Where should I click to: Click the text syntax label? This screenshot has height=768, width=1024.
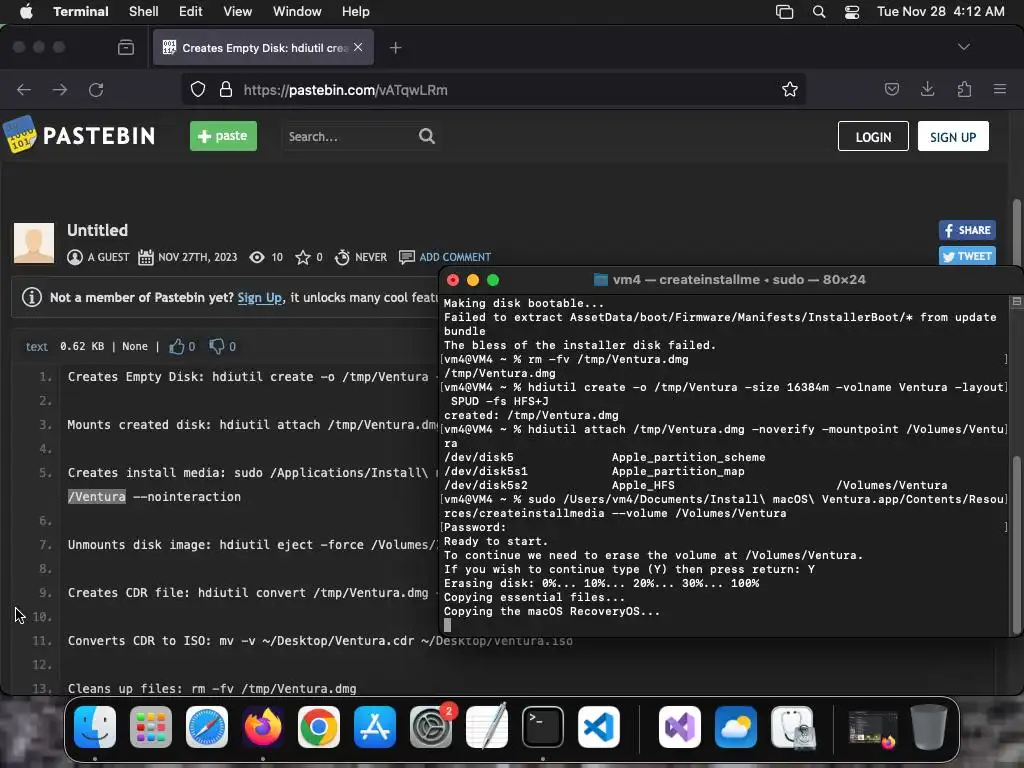pos(37,347)
